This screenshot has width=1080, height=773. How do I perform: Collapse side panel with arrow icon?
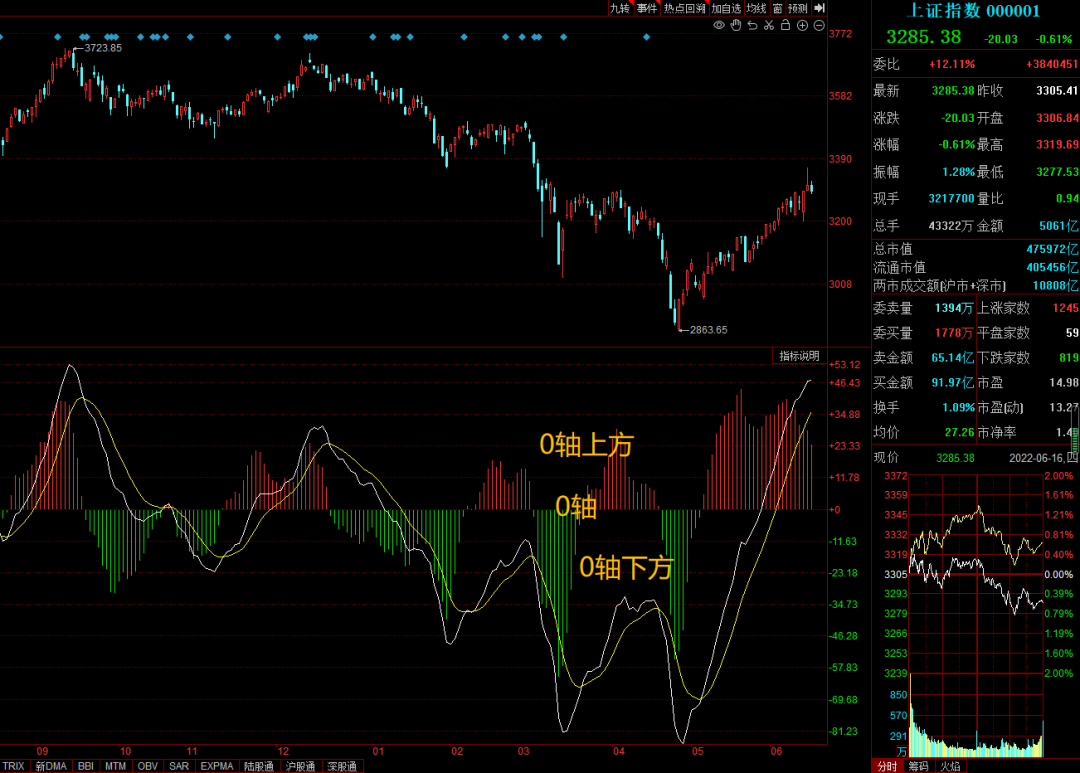click(818, 8)
